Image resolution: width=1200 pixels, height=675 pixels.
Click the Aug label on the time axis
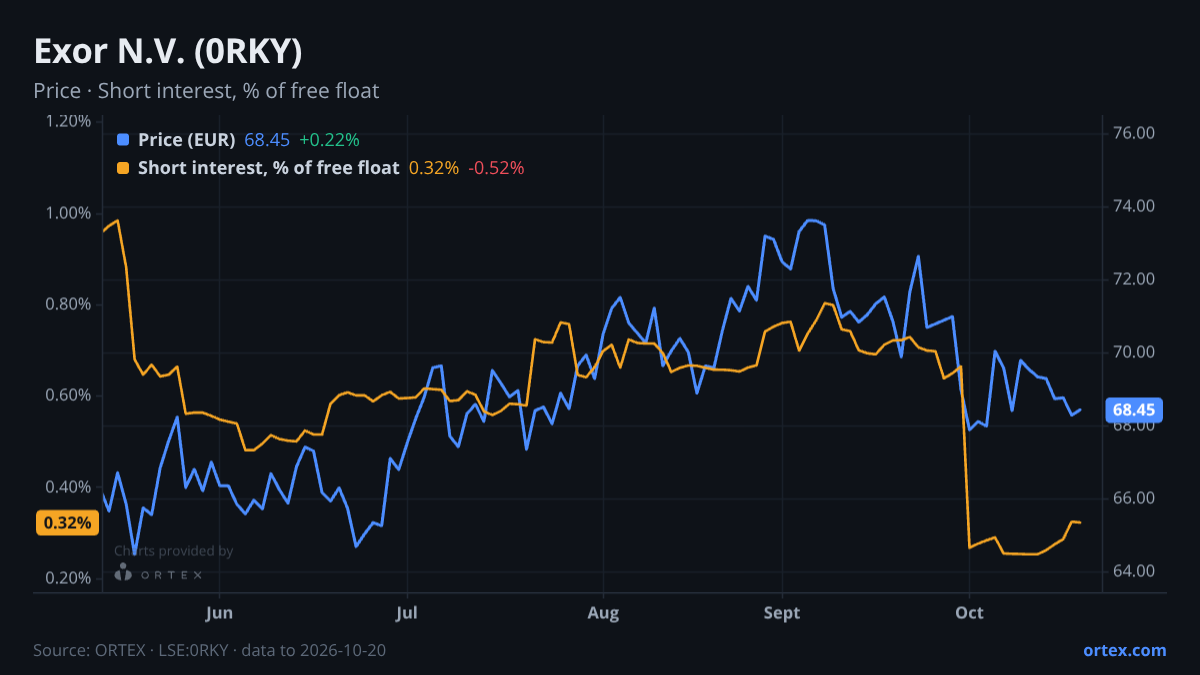603,613
